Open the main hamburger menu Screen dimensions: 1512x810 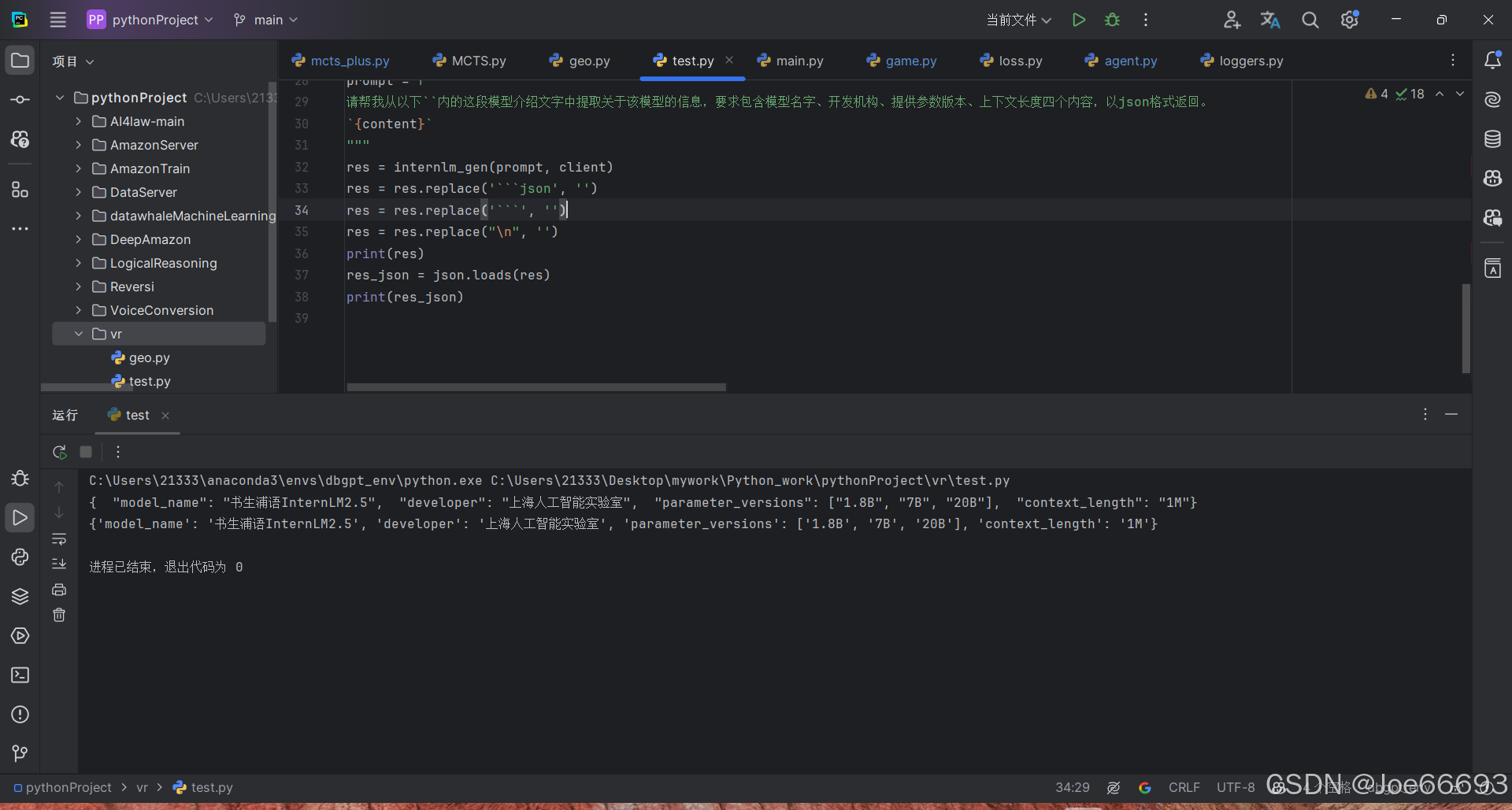(58, 20)
